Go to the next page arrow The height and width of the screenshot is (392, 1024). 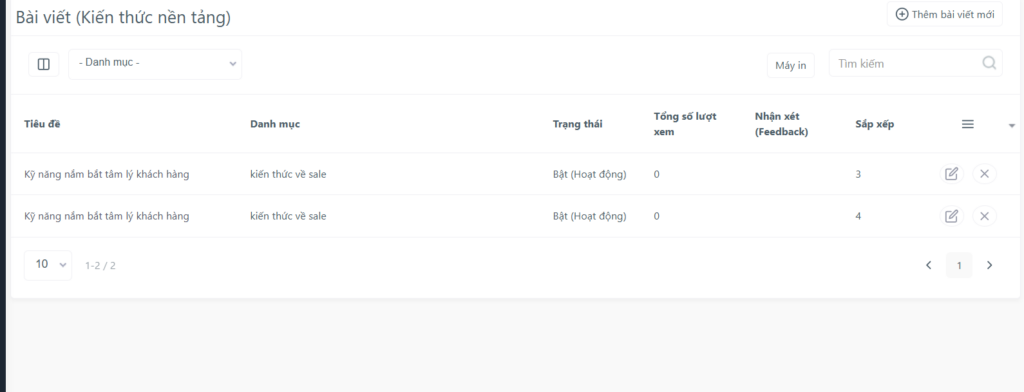pos(989,265)
